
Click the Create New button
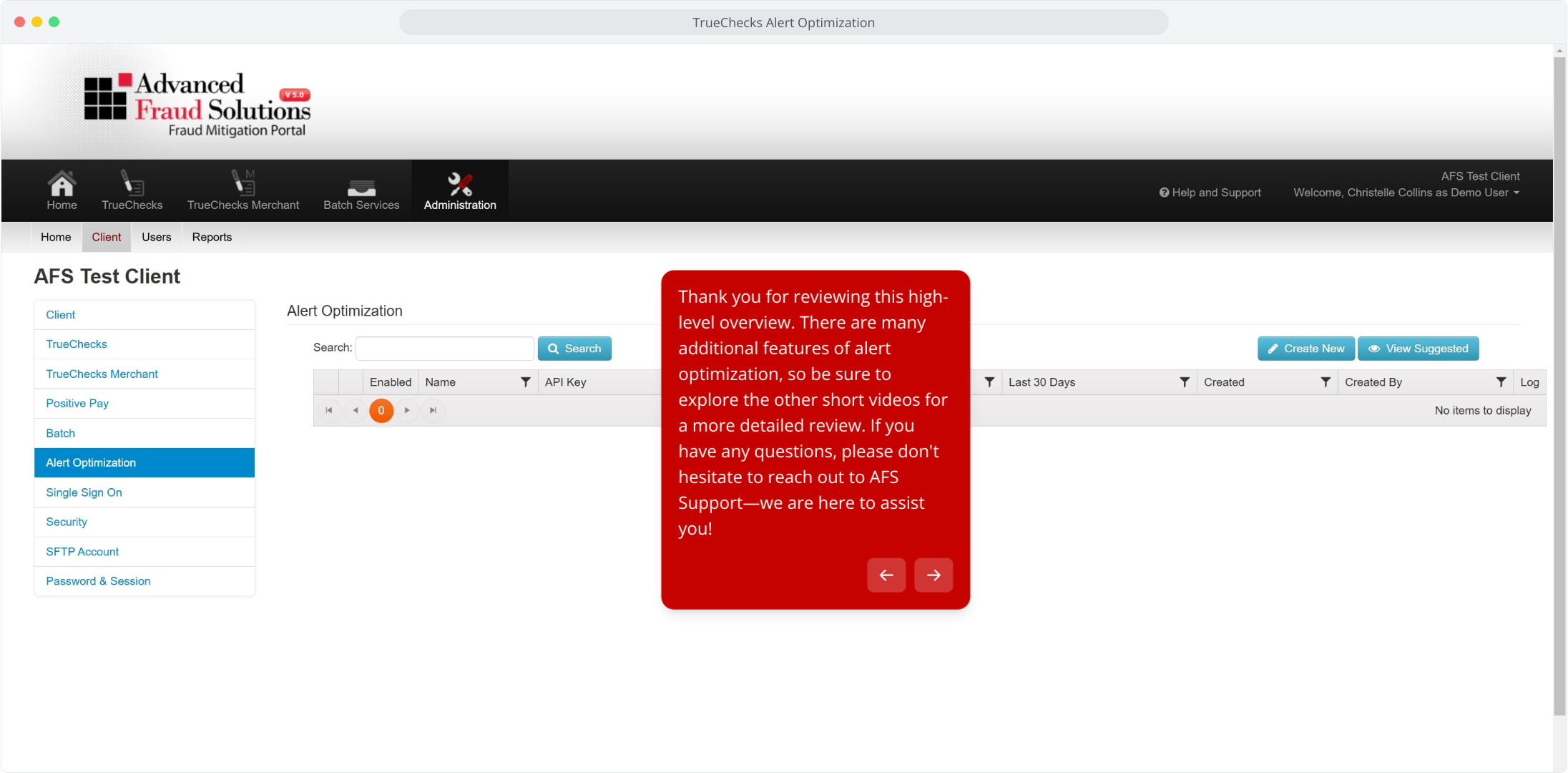coord(1306,349)
